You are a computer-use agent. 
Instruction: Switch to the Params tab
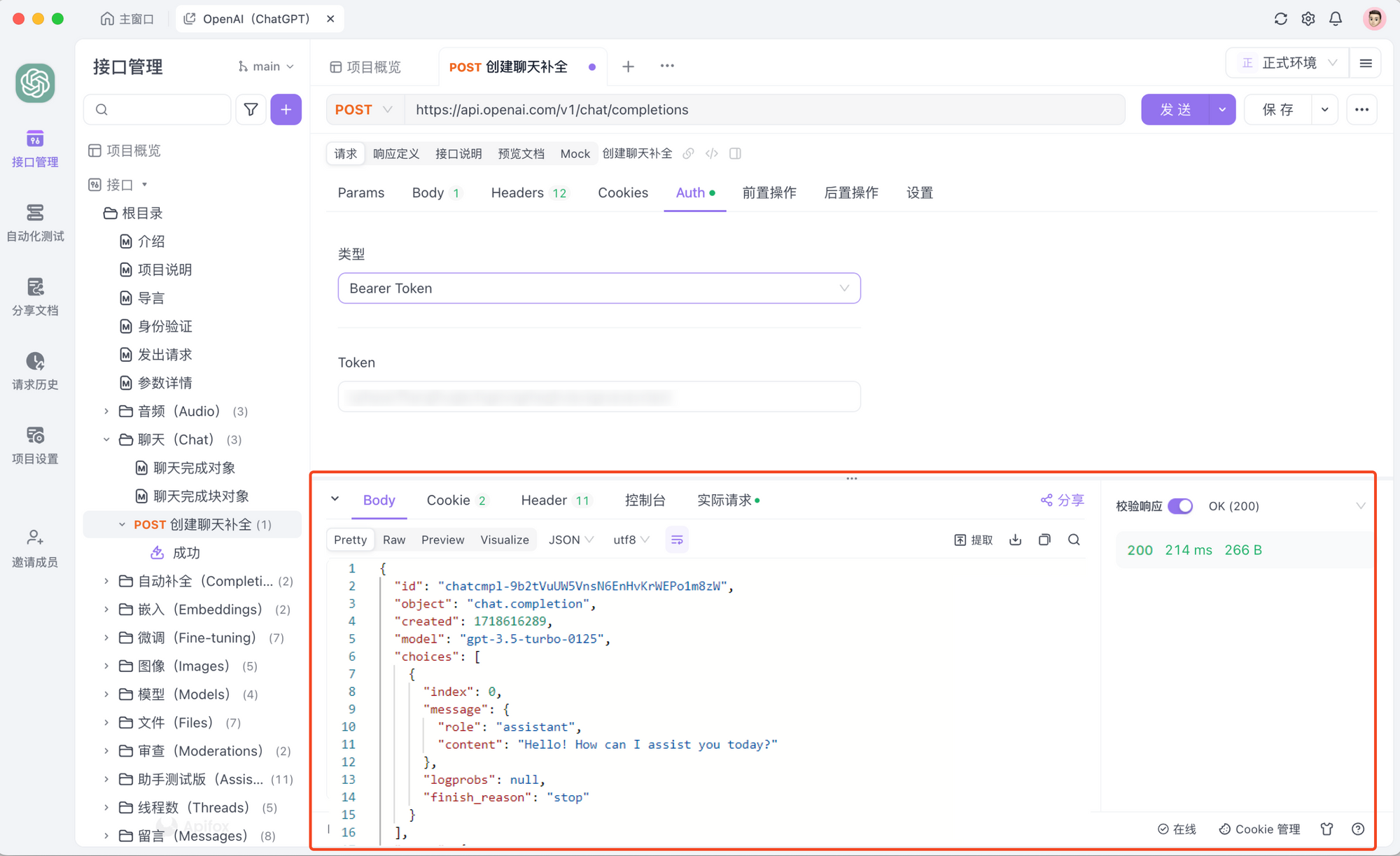click(x=361, y=192)
